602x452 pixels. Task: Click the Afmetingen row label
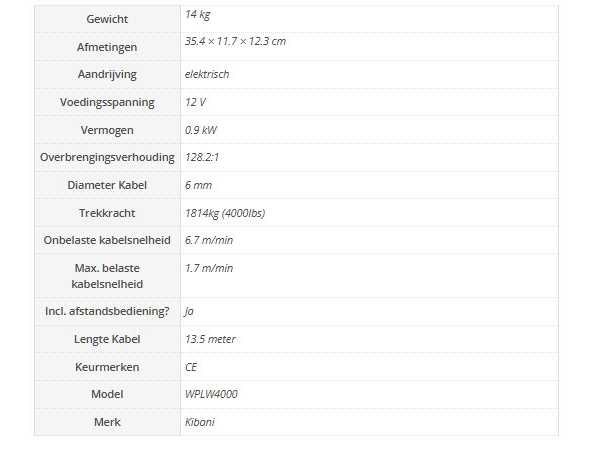pyautogui.click(x=107, y=47)
